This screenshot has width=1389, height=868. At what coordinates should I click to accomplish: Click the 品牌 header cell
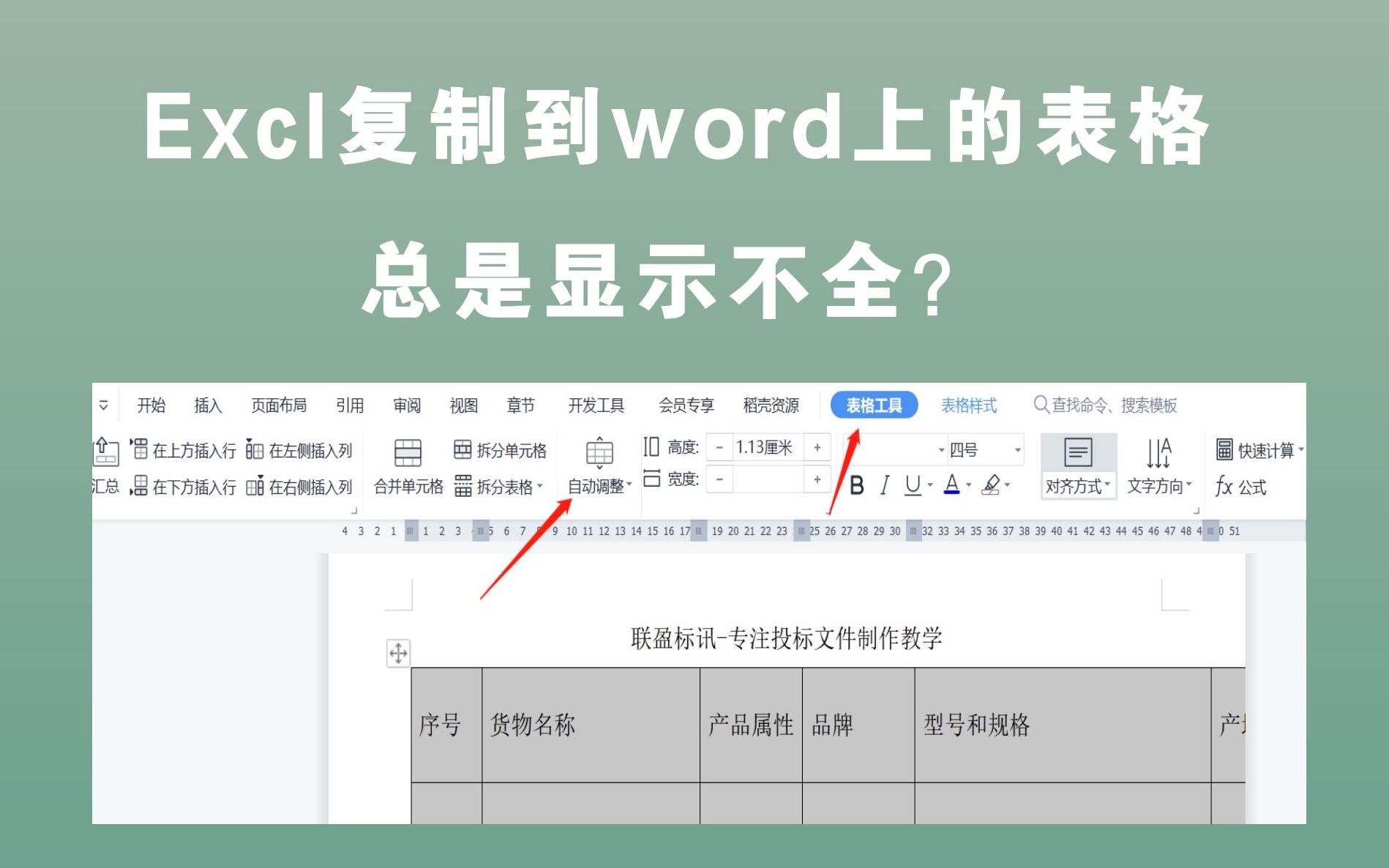tap(858, 725)
